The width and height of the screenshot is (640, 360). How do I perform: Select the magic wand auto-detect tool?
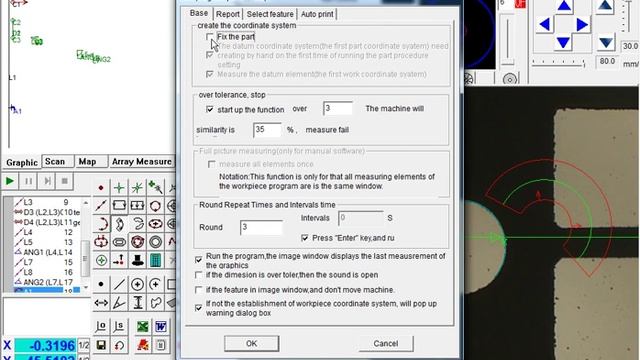(155, 188)
